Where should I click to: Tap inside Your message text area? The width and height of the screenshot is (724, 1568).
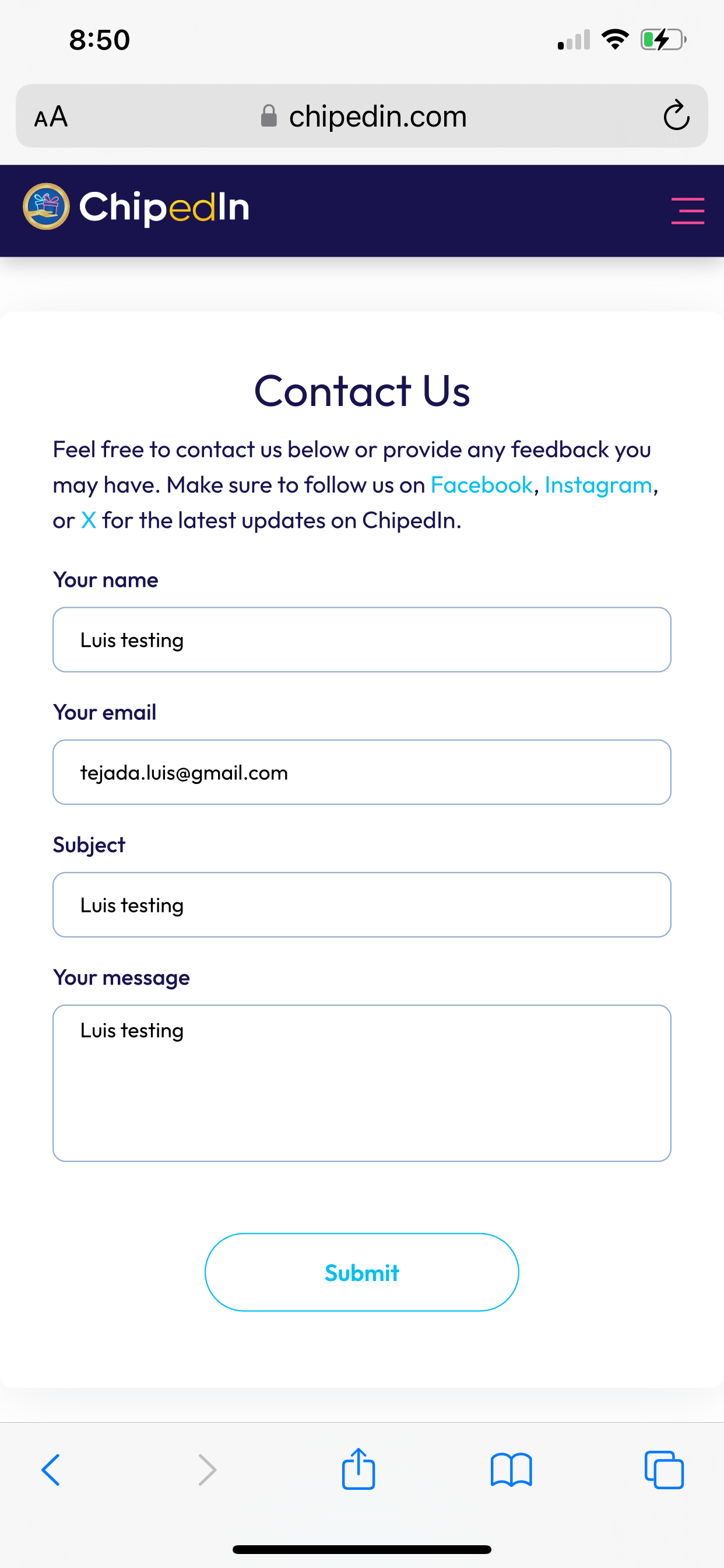tap(362, 1083)
